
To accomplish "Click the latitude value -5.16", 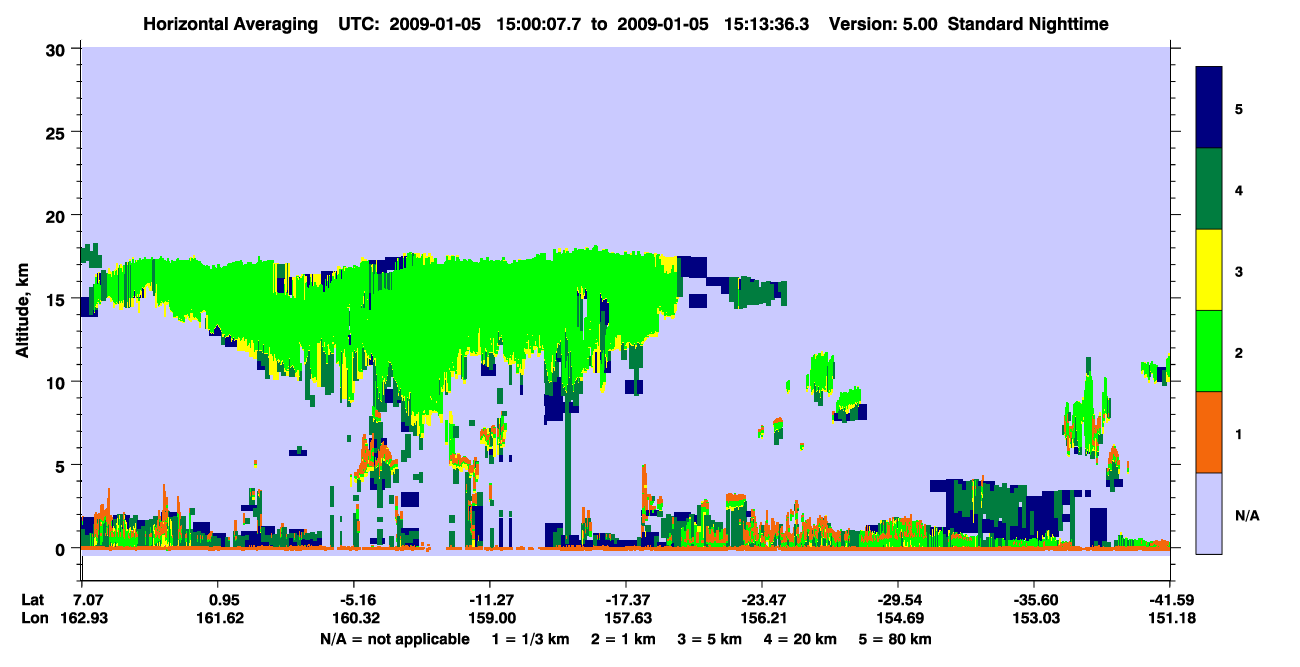I will (x=354, y=600).
